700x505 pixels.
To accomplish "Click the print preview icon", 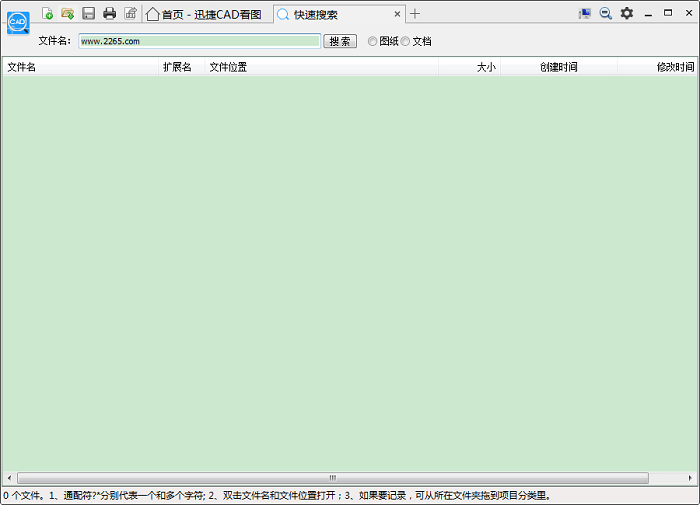I will coord(130,14).
